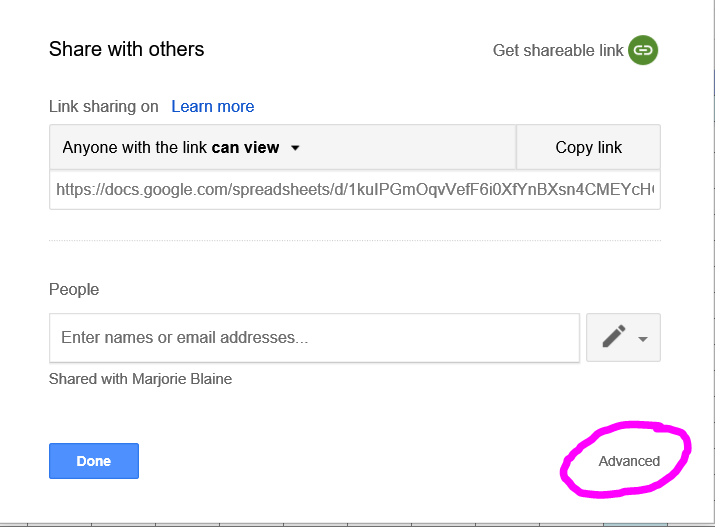This screenshot has width=715, height=527.
Task: Click the 'Link sharing on' label
Action: coord(103,106)
